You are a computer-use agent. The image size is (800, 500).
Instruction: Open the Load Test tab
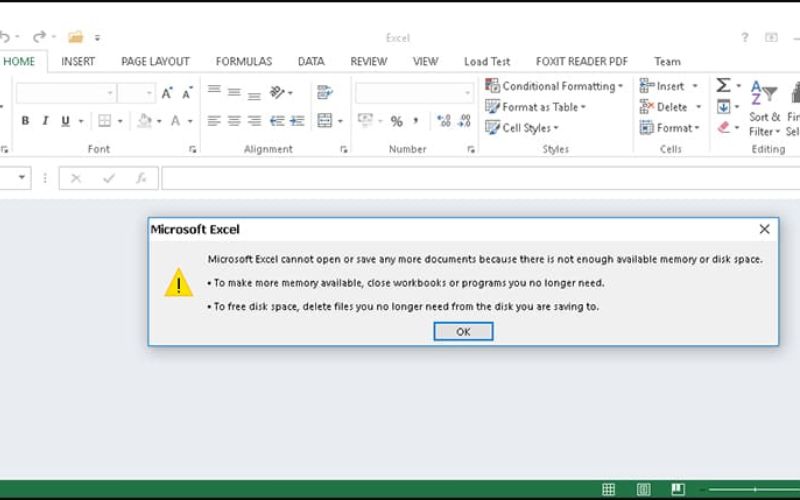pyautogui.click(x=487, y=62)
